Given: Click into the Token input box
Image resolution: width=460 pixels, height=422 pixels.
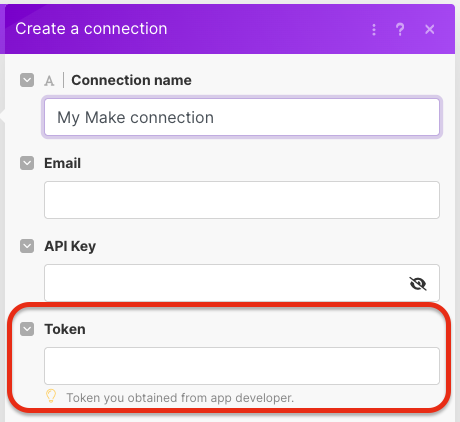Looking at the screenshot, I should (242, 366).
